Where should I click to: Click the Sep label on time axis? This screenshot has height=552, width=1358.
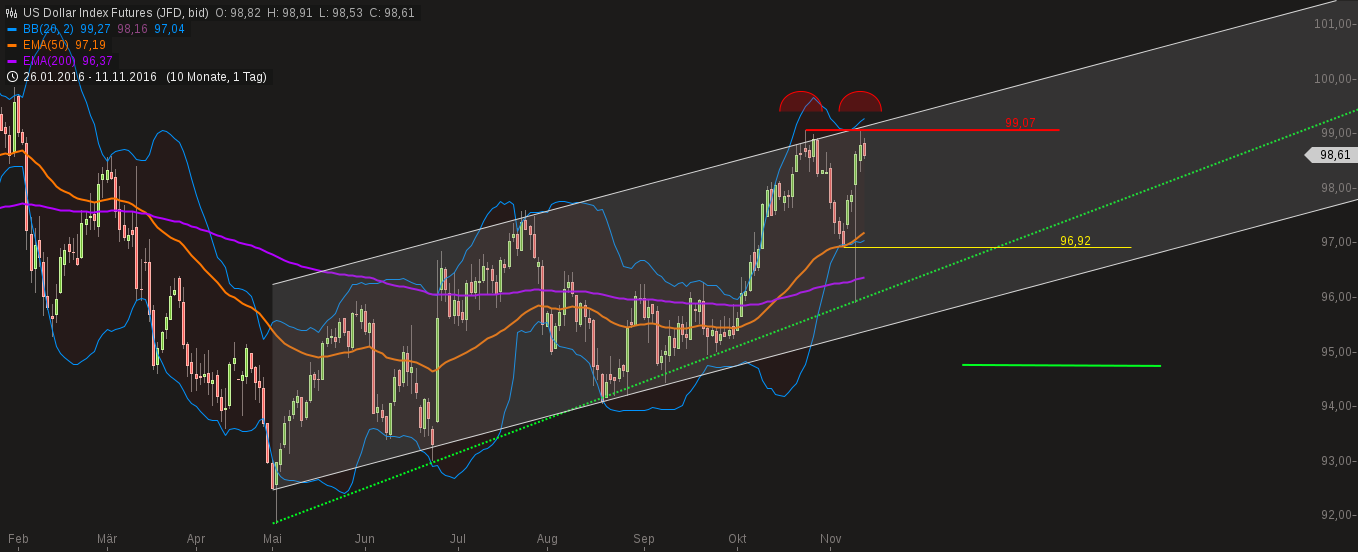click(x=644, y=539)
